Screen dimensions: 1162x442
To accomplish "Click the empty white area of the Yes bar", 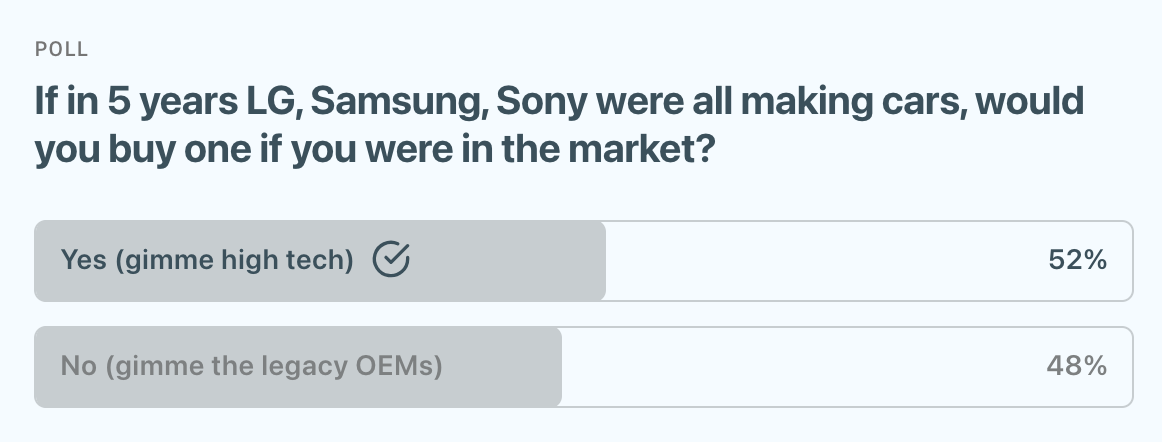I will tap(820, 261).
